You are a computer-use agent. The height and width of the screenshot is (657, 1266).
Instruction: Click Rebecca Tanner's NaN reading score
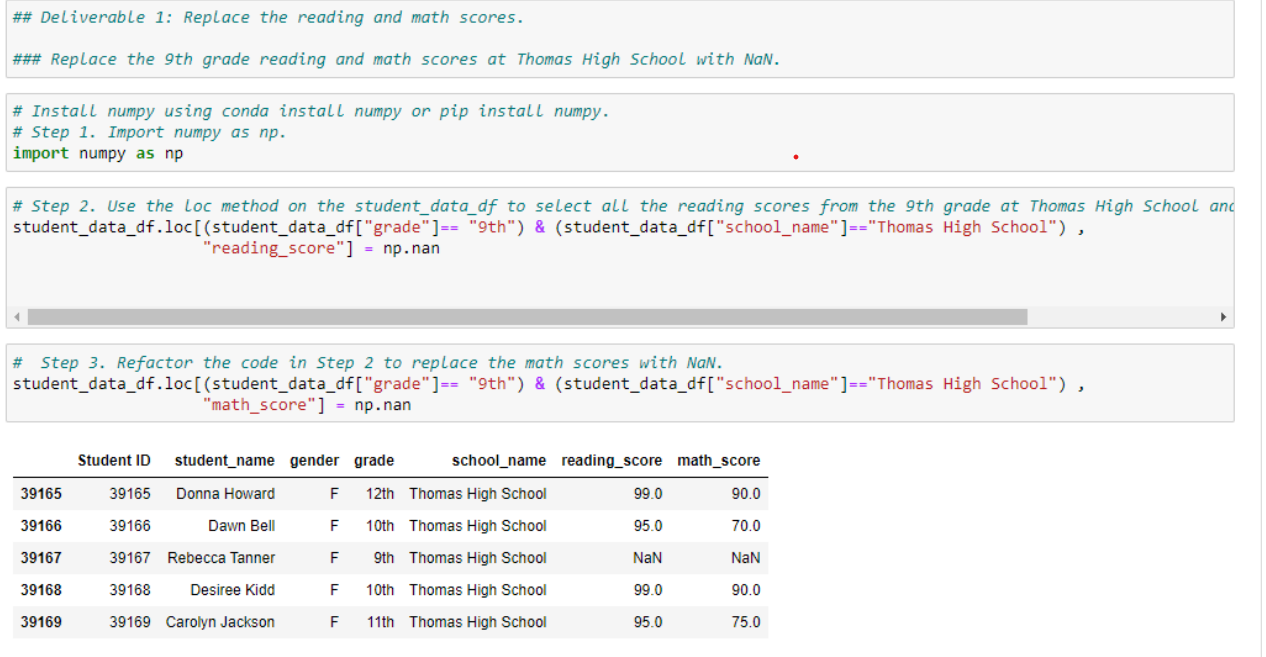(647, 558)
